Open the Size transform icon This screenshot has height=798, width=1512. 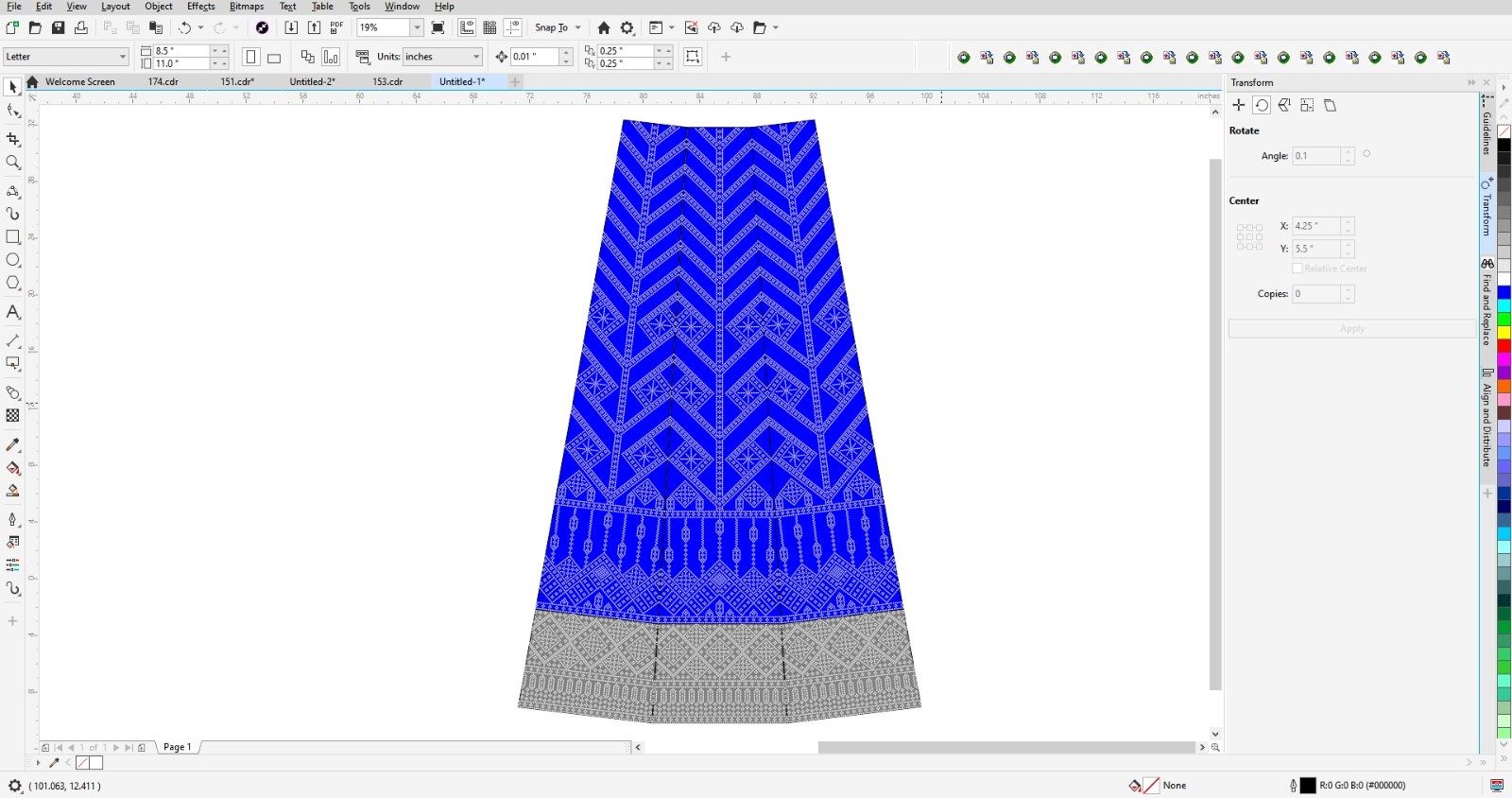[1307, 105]
